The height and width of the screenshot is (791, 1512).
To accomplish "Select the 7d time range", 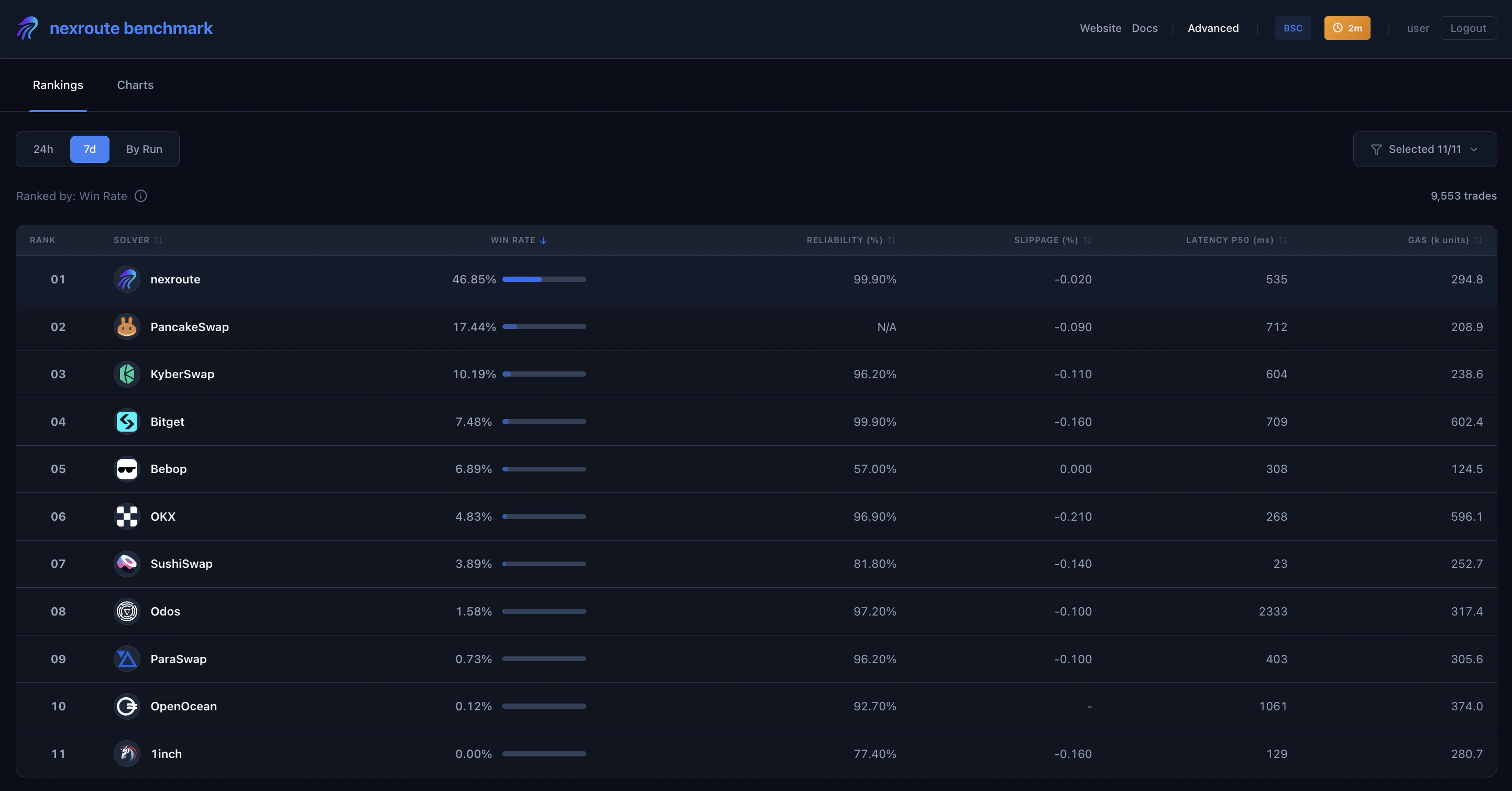I will click(x=90, y=149).
